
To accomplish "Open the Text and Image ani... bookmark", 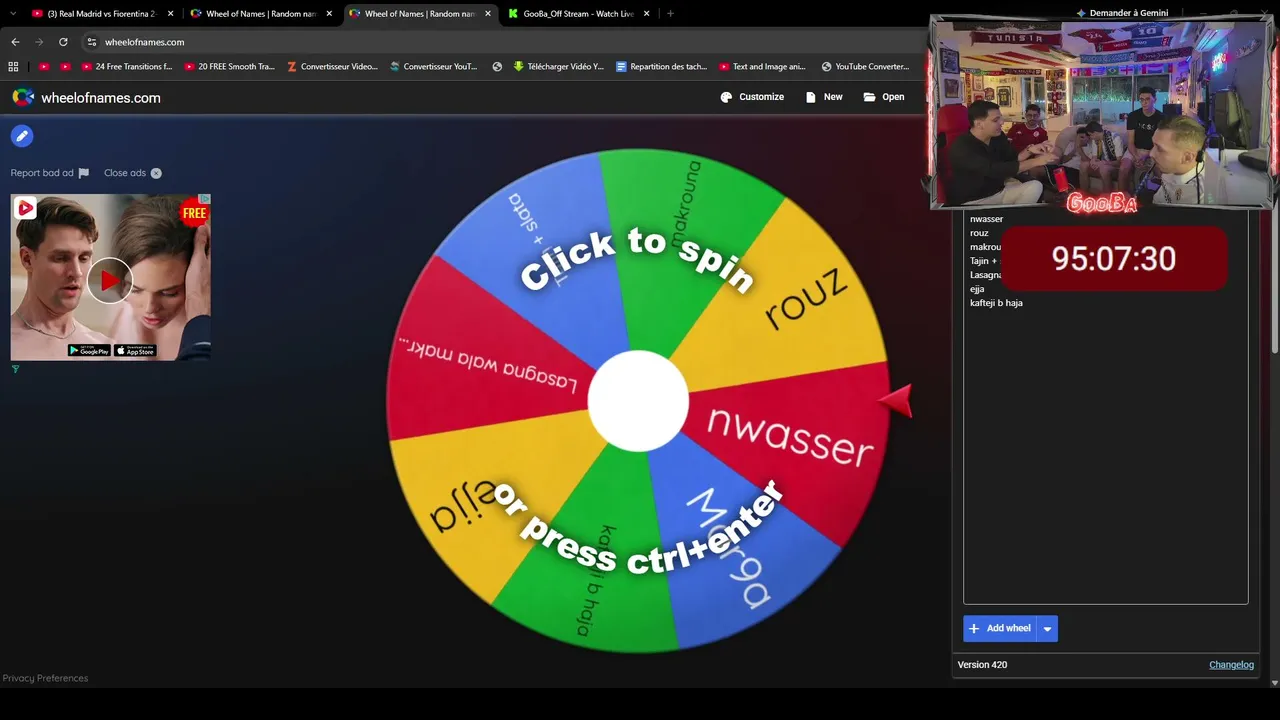I will tap(762, 67).
